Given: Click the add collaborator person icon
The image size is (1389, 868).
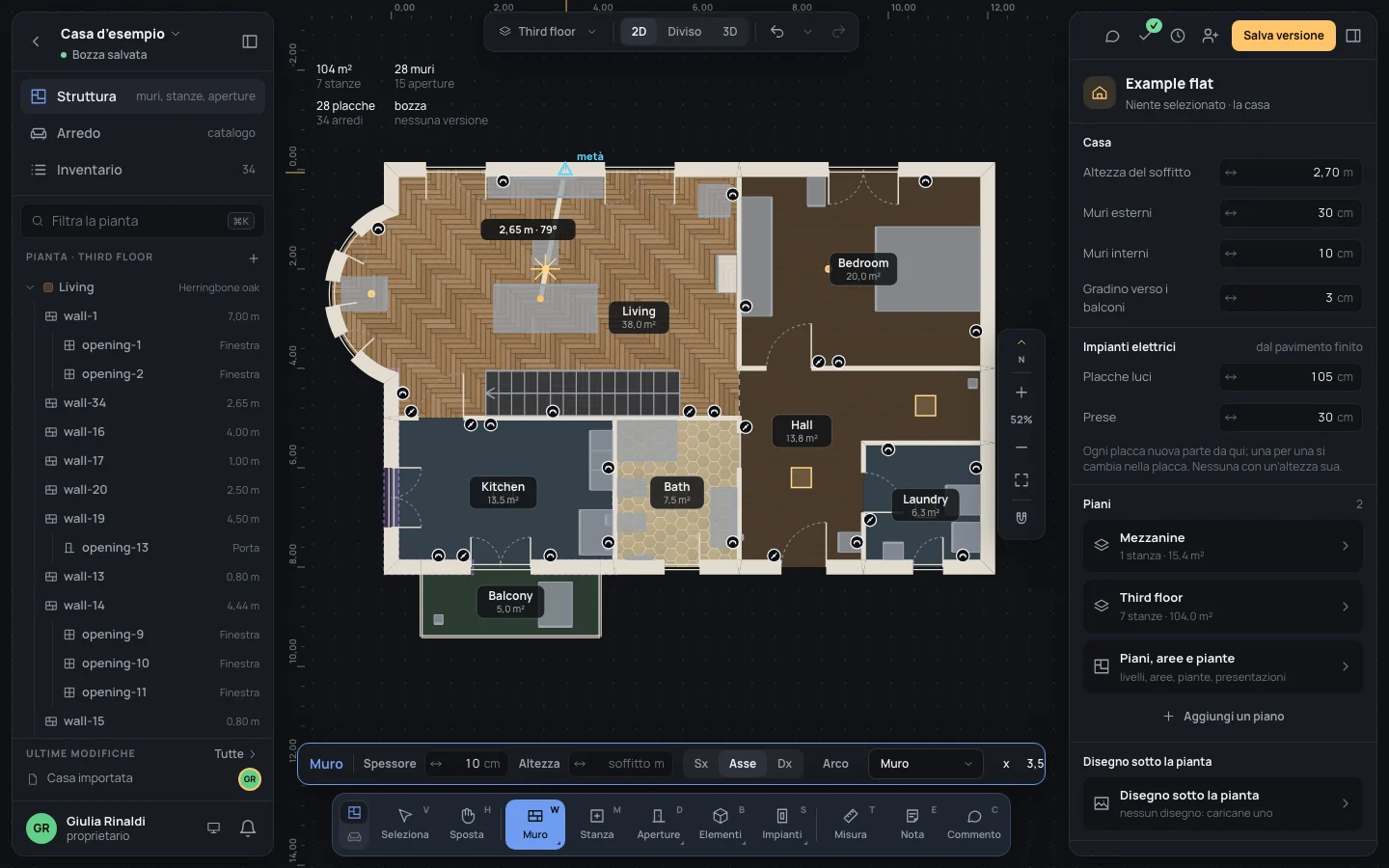Looking at the screenshot, I should (1211, 36).
